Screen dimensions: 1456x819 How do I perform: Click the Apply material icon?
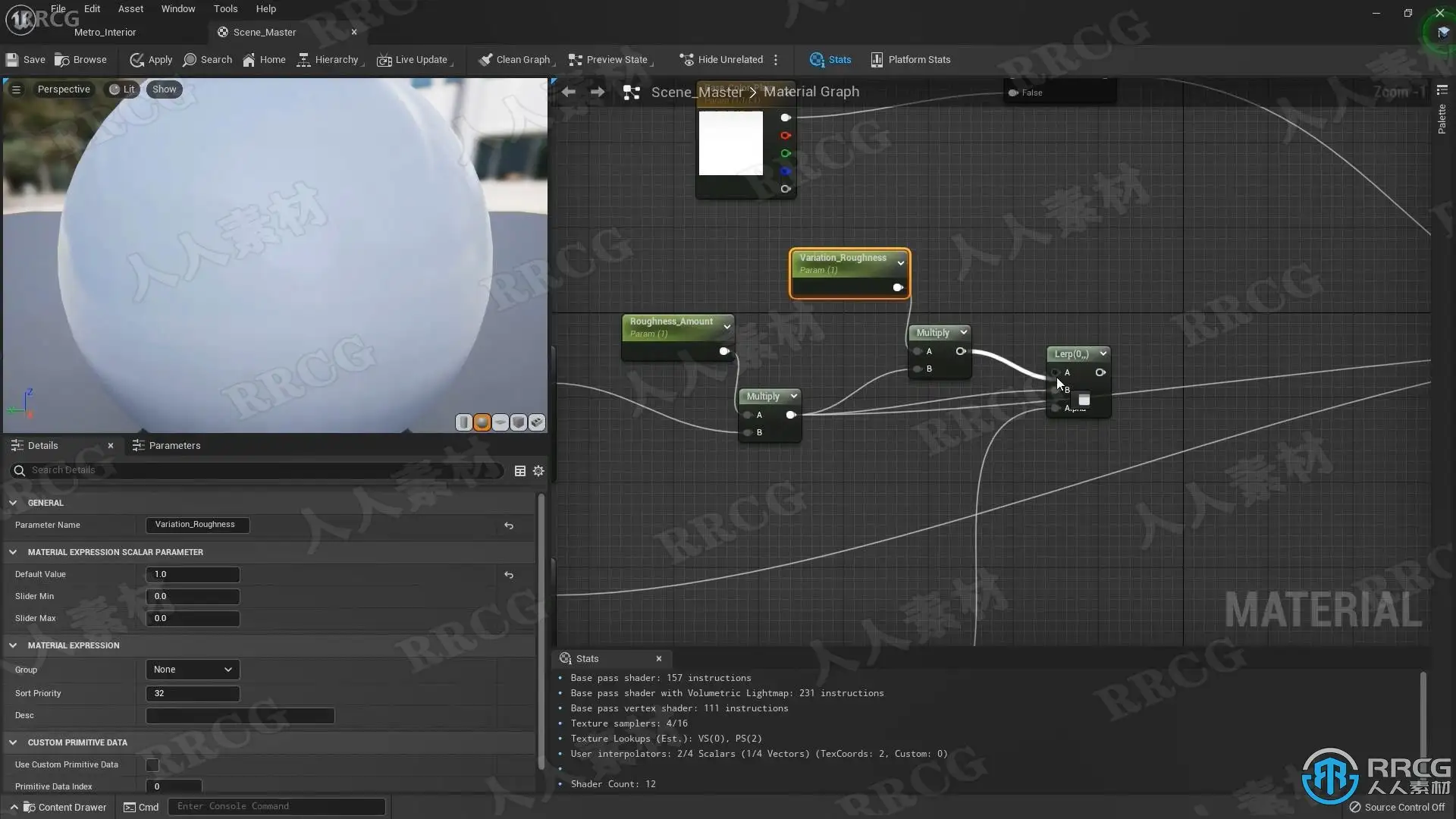coord(136,60)
